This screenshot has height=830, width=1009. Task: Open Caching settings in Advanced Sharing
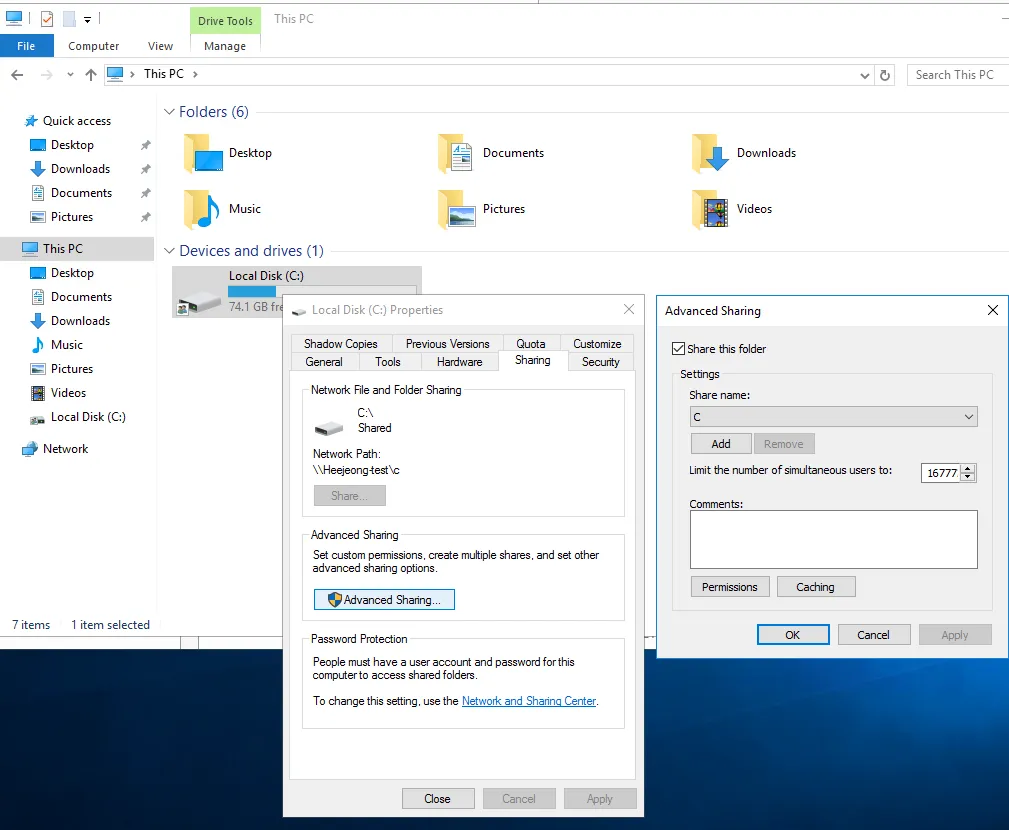pos(816,587)
